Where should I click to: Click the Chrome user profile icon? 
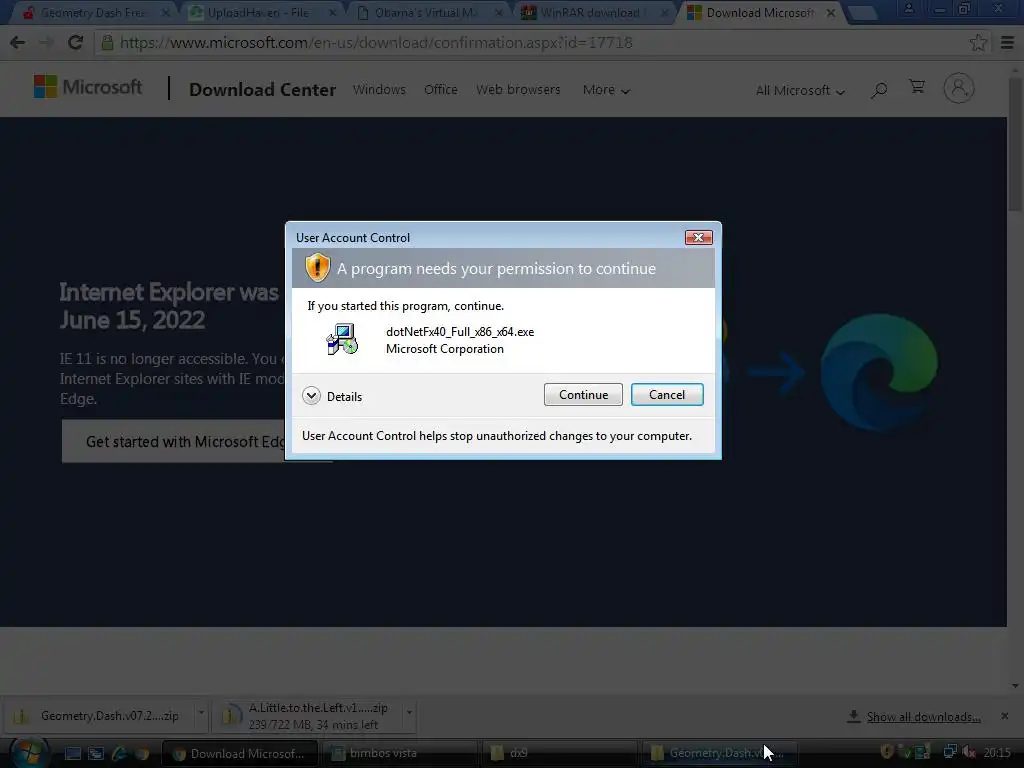908,9
